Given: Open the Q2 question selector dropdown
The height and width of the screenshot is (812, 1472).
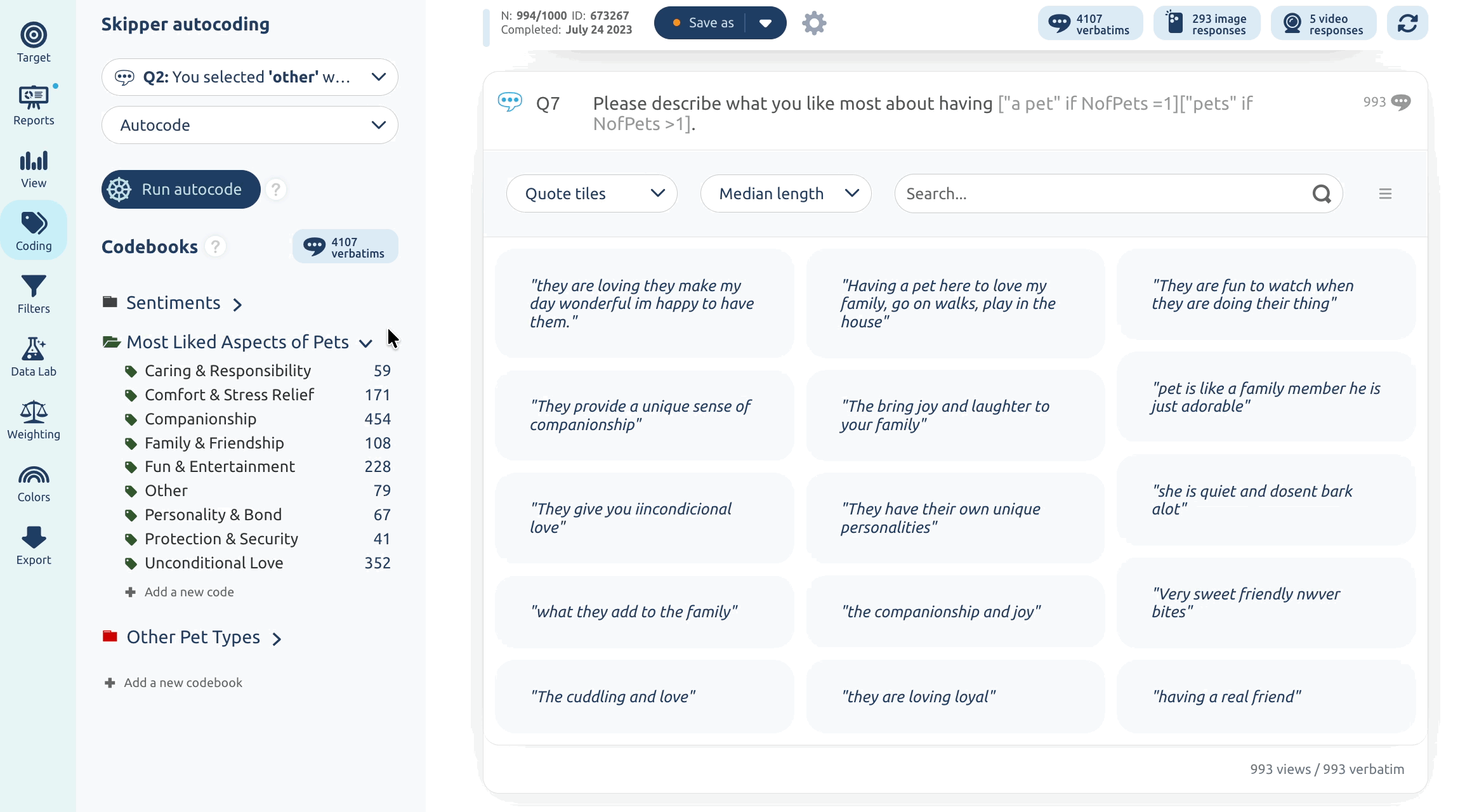Looking at the screenshot, I should 250,77.
